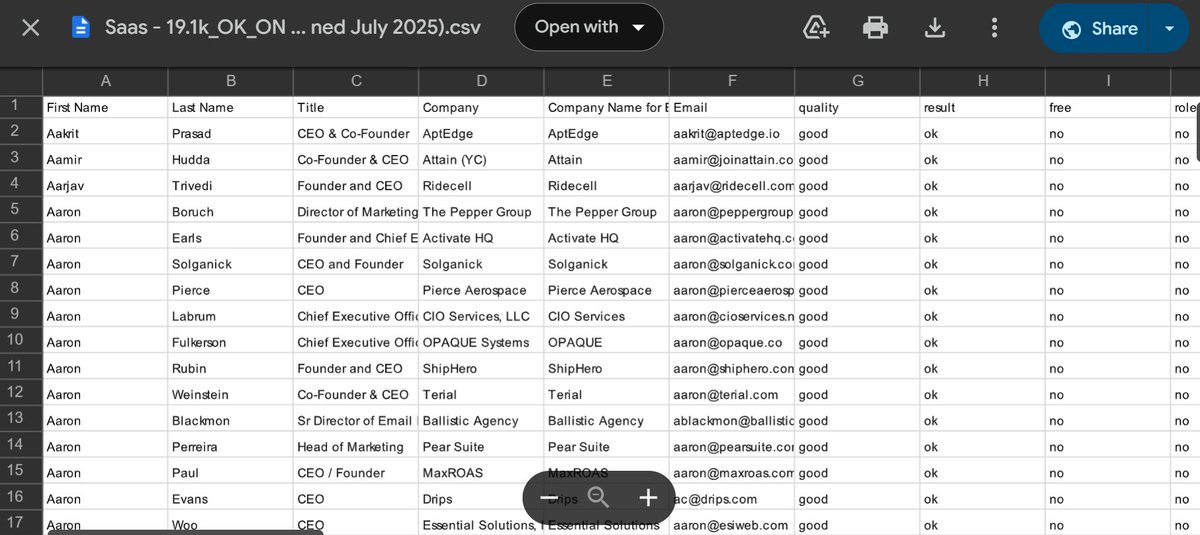Reset zoom using the magnifier icon
The height and width of the screenshot is (535, 1200).
[x=598, y=497]
